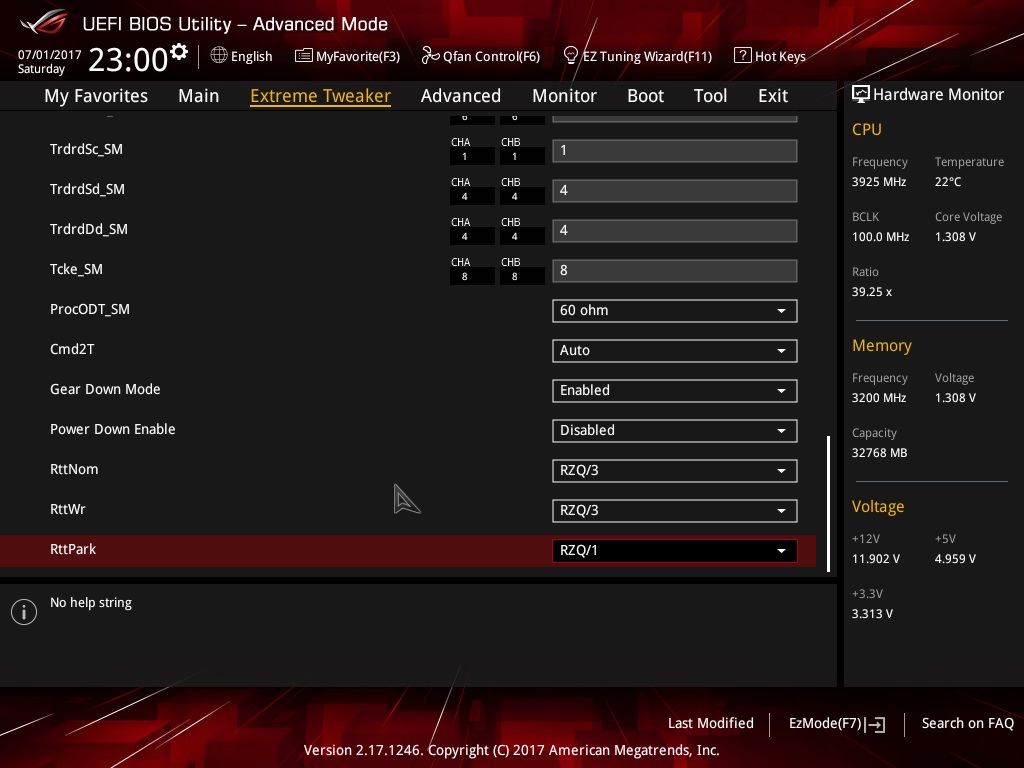The image size is (1024, 768).
Task: Click the 23:00 clock display
Action: pyautogui.click(x=128, y=59)
